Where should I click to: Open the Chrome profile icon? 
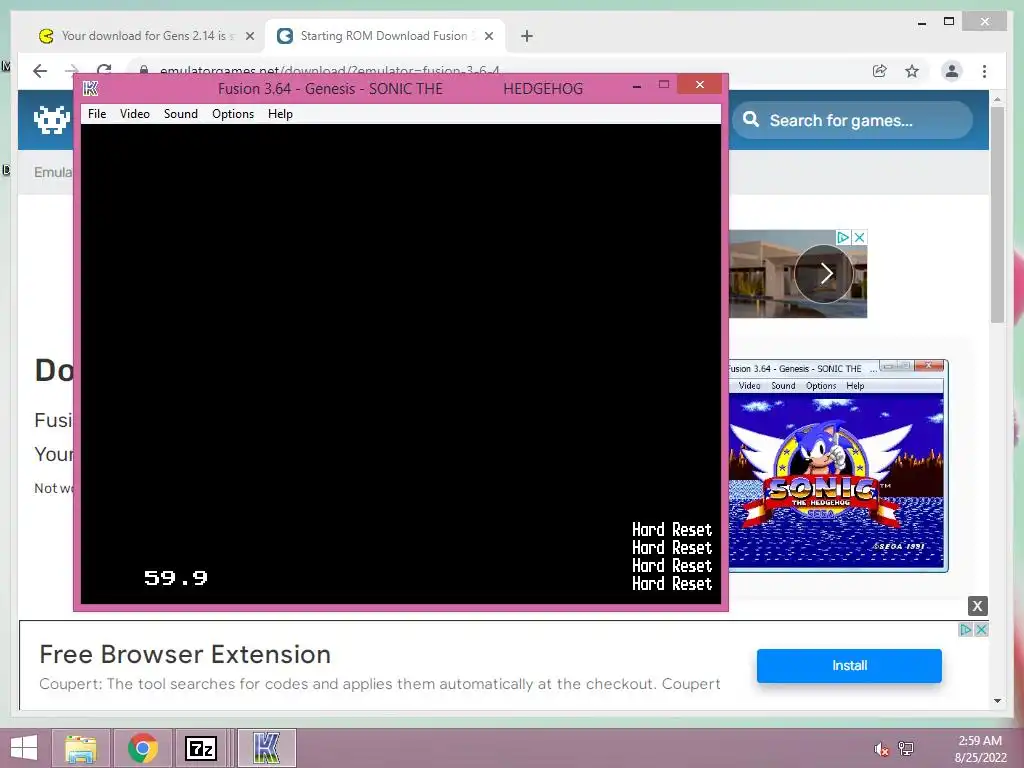click(952, 71)
